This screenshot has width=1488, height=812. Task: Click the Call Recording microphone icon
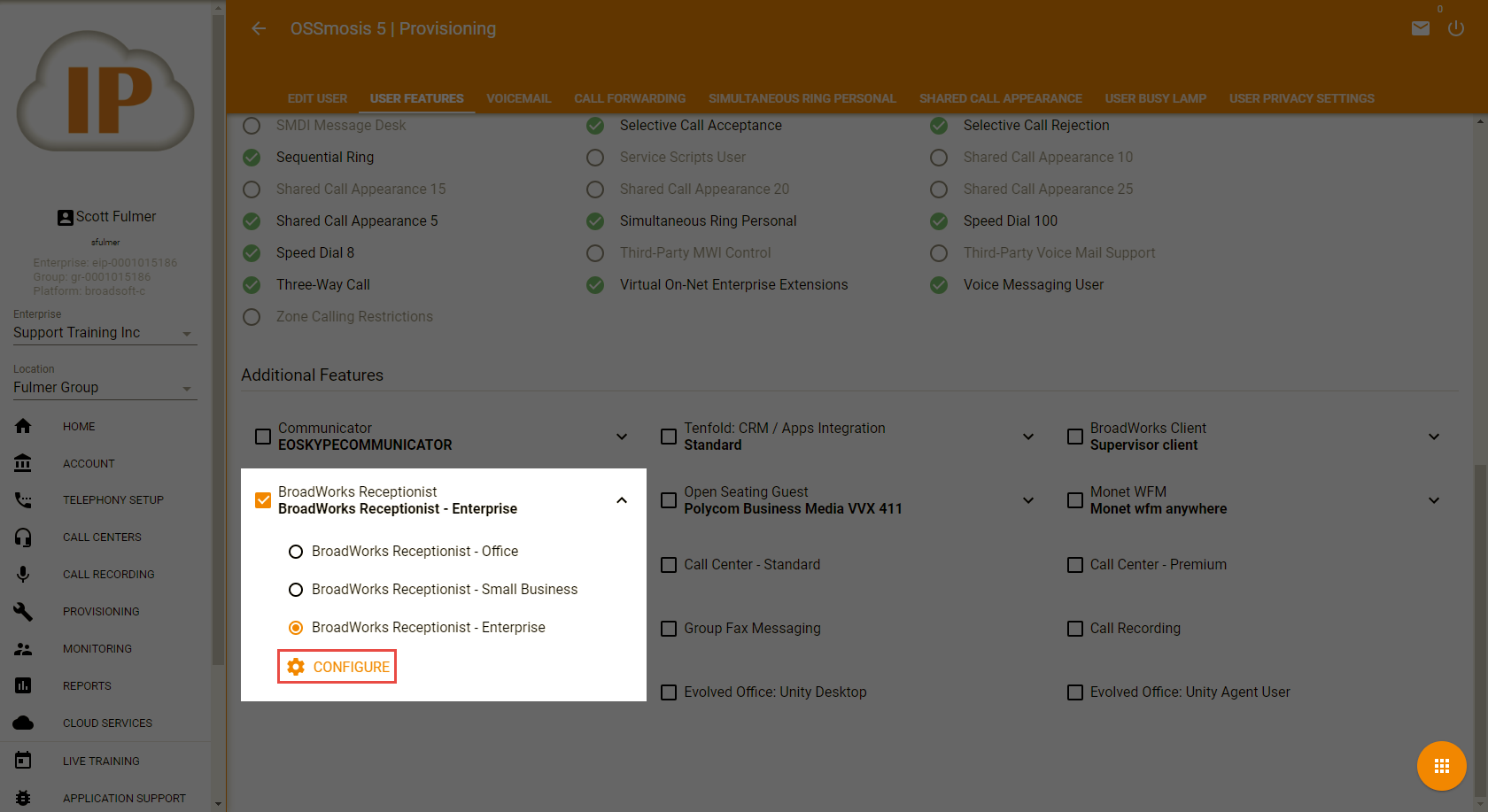coord(24,575)
